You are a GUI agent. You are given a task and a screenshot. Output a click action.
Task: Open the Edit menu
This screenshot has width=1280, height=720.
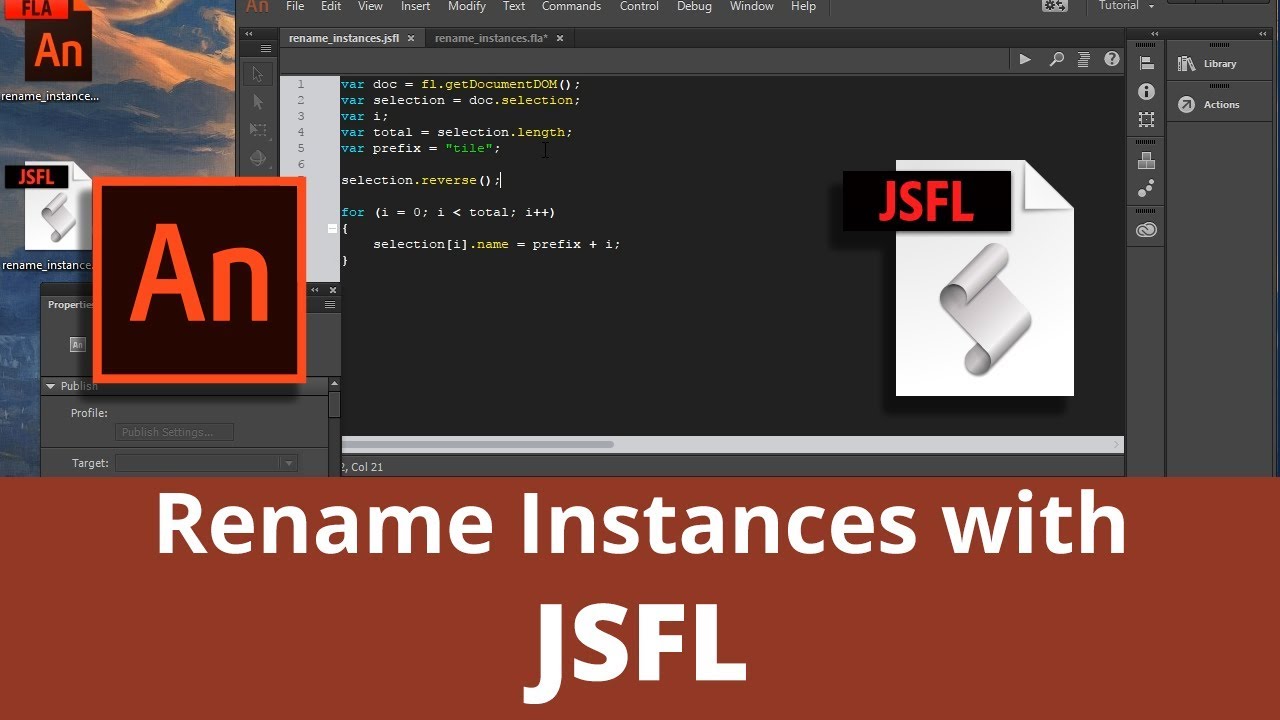(x=331, y=6)
